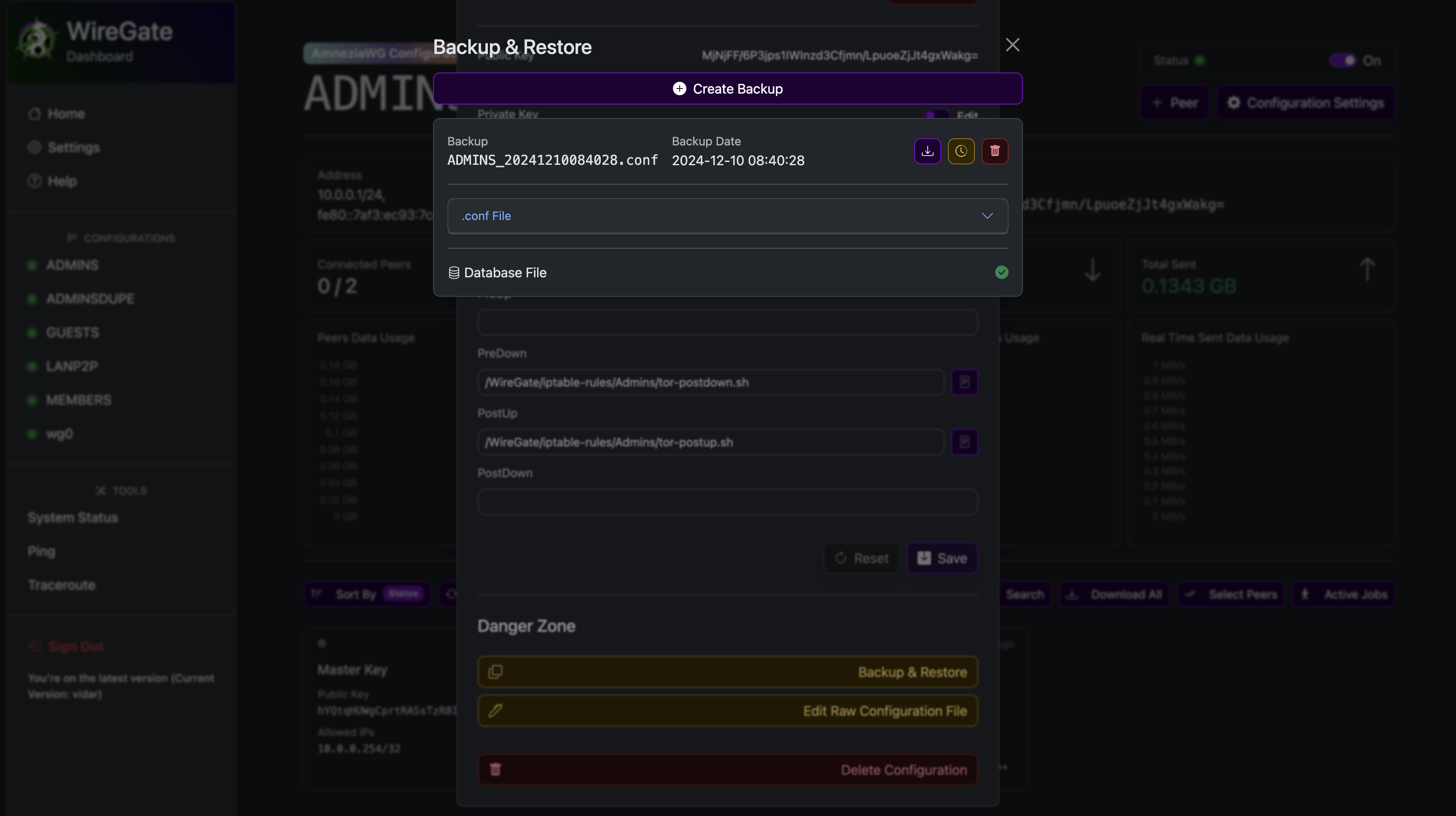The width and height of the screenshot is (1456, 816).
Task: Click the script icon beside the PostUp field
Action: 964,442
